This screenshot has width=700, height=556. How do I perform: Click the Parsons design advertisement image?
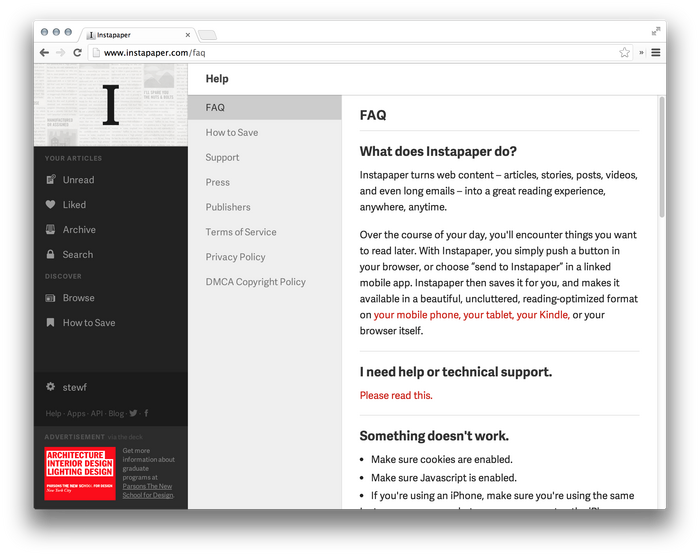click(80, 474)
